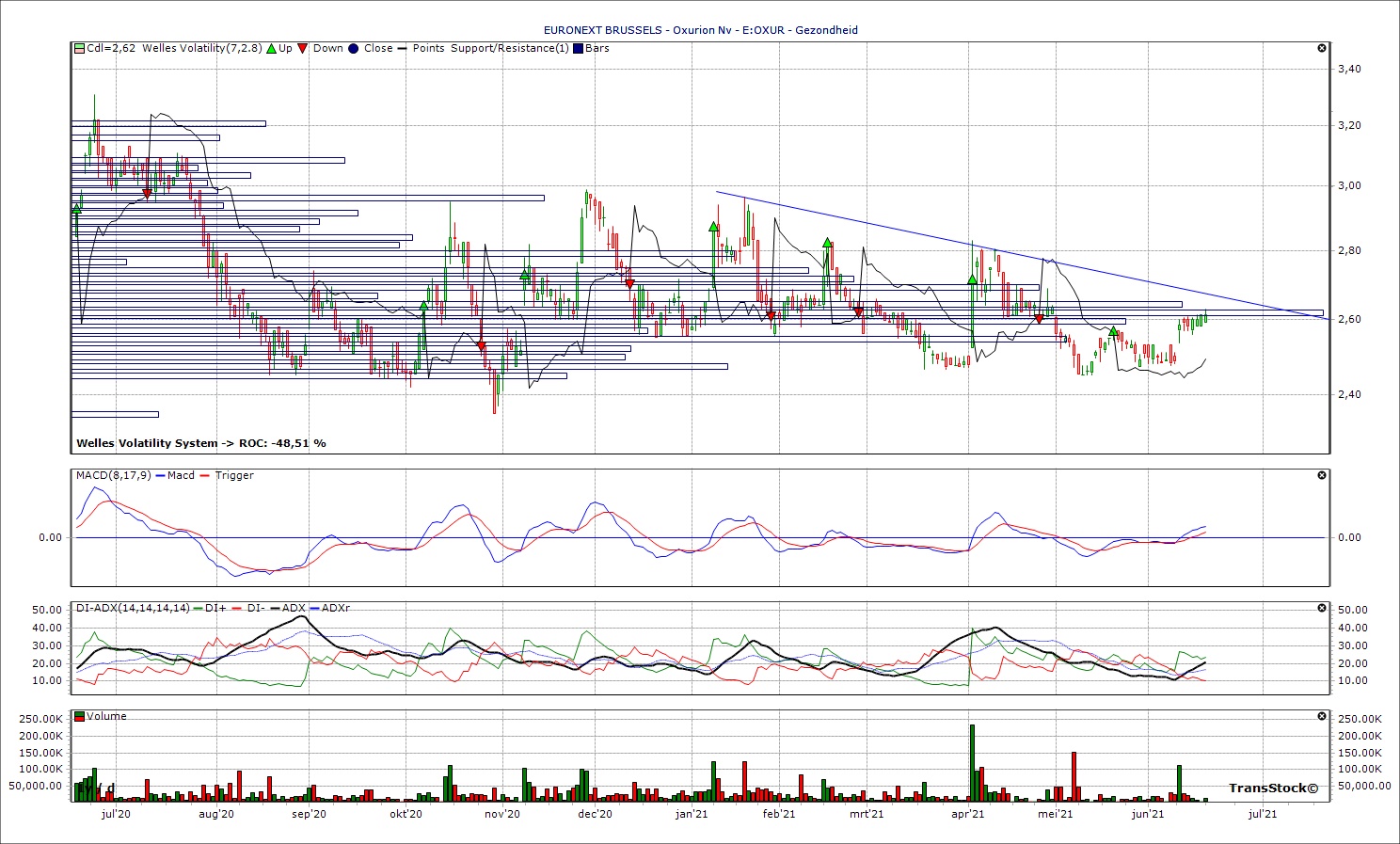This screenshot has width=1400, height=844.
Task: Click the Welles Volatility System ROC -48,51 % text
Action: pos(201,443)
